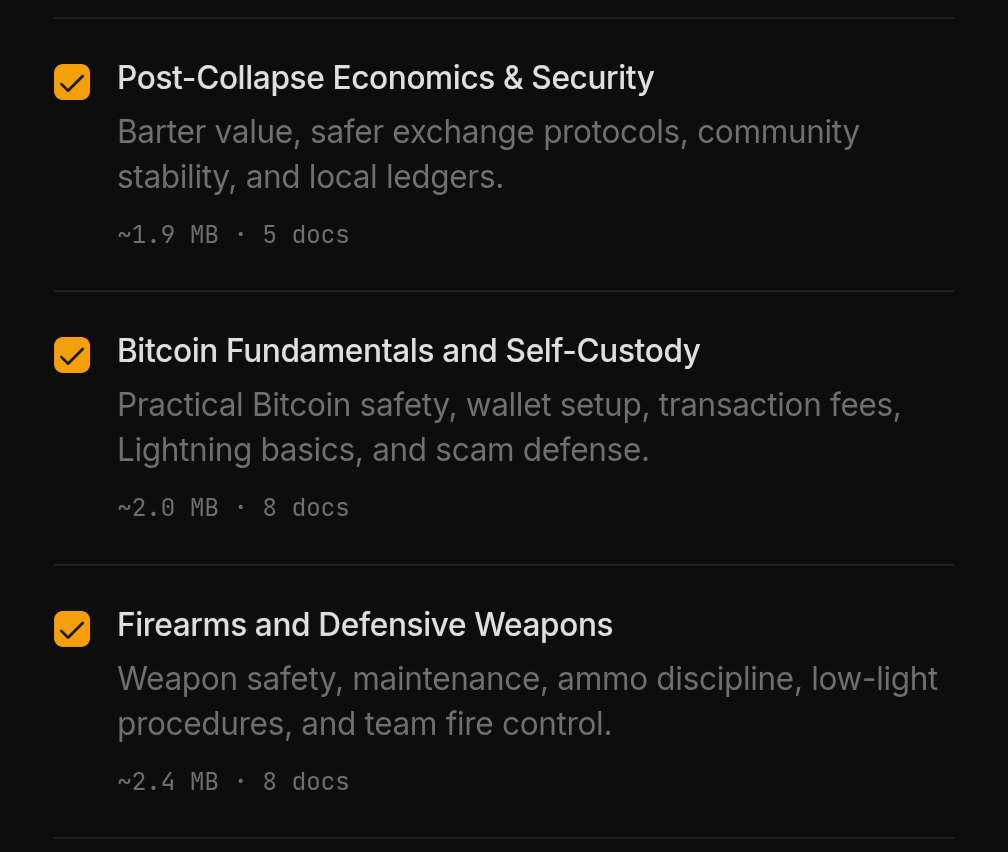Click the 'procedures, and team fire control' line

364,724
